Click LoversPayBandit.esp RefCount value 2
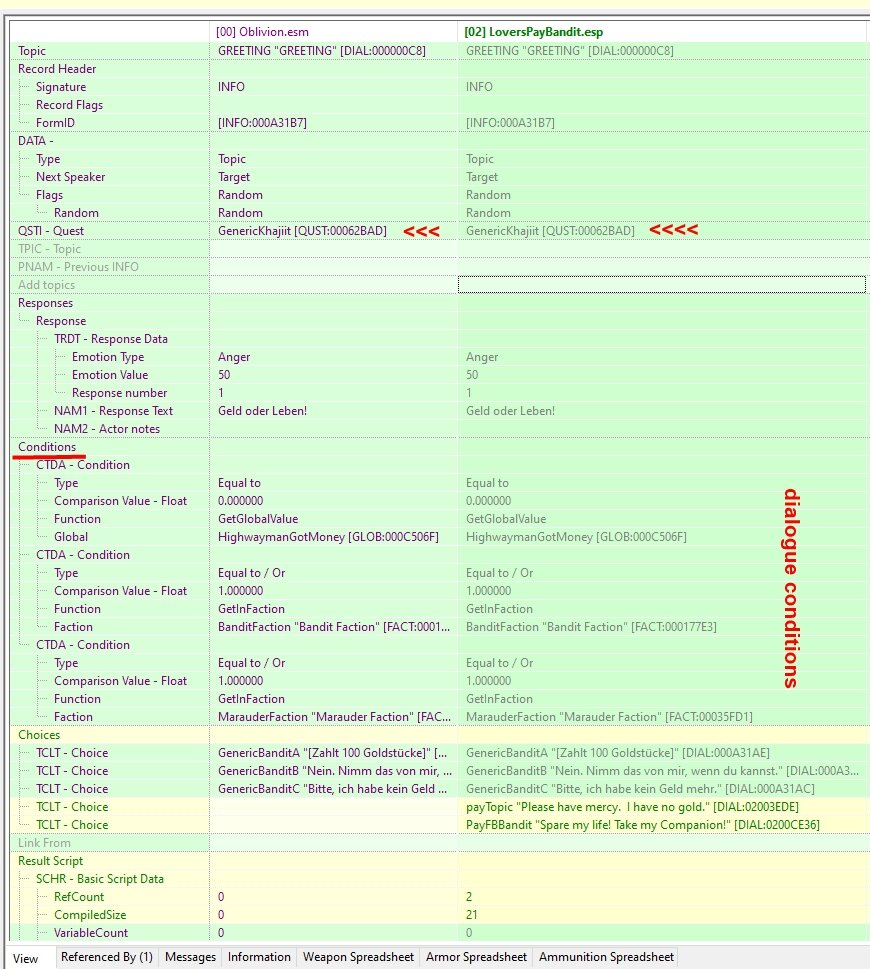Image resolution: width=870 pixels, height=969 pixels. pos(662,896)
